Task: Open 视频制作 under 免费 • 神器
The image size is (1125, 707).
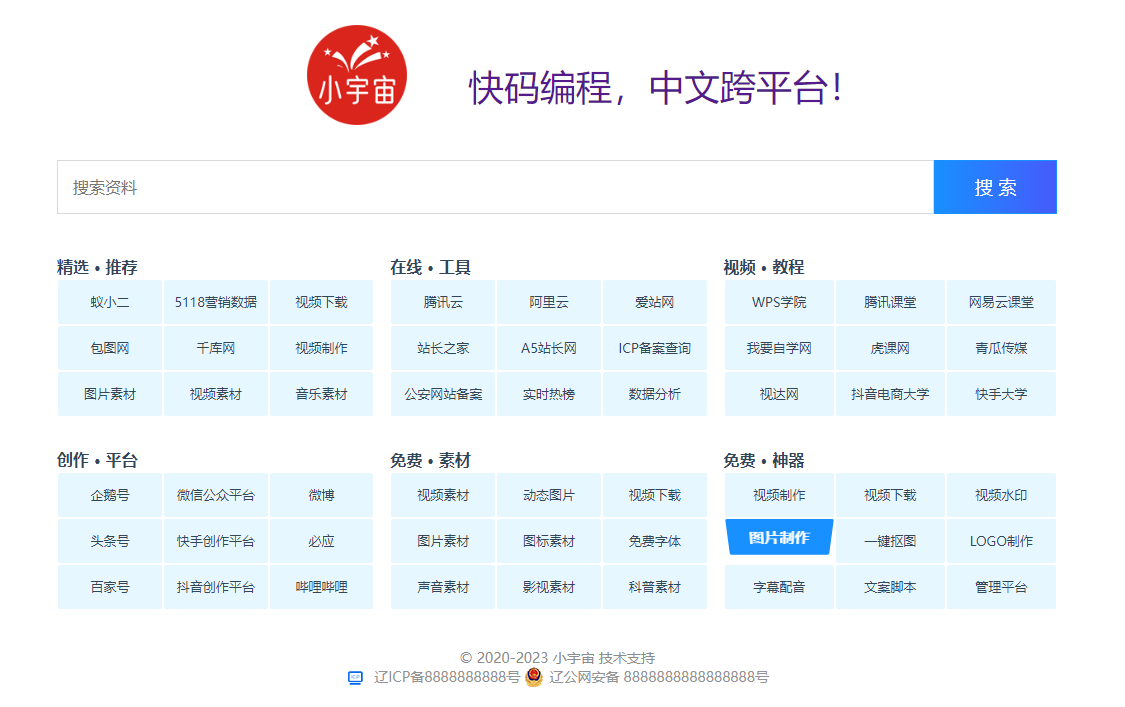Action: (779, 495)
